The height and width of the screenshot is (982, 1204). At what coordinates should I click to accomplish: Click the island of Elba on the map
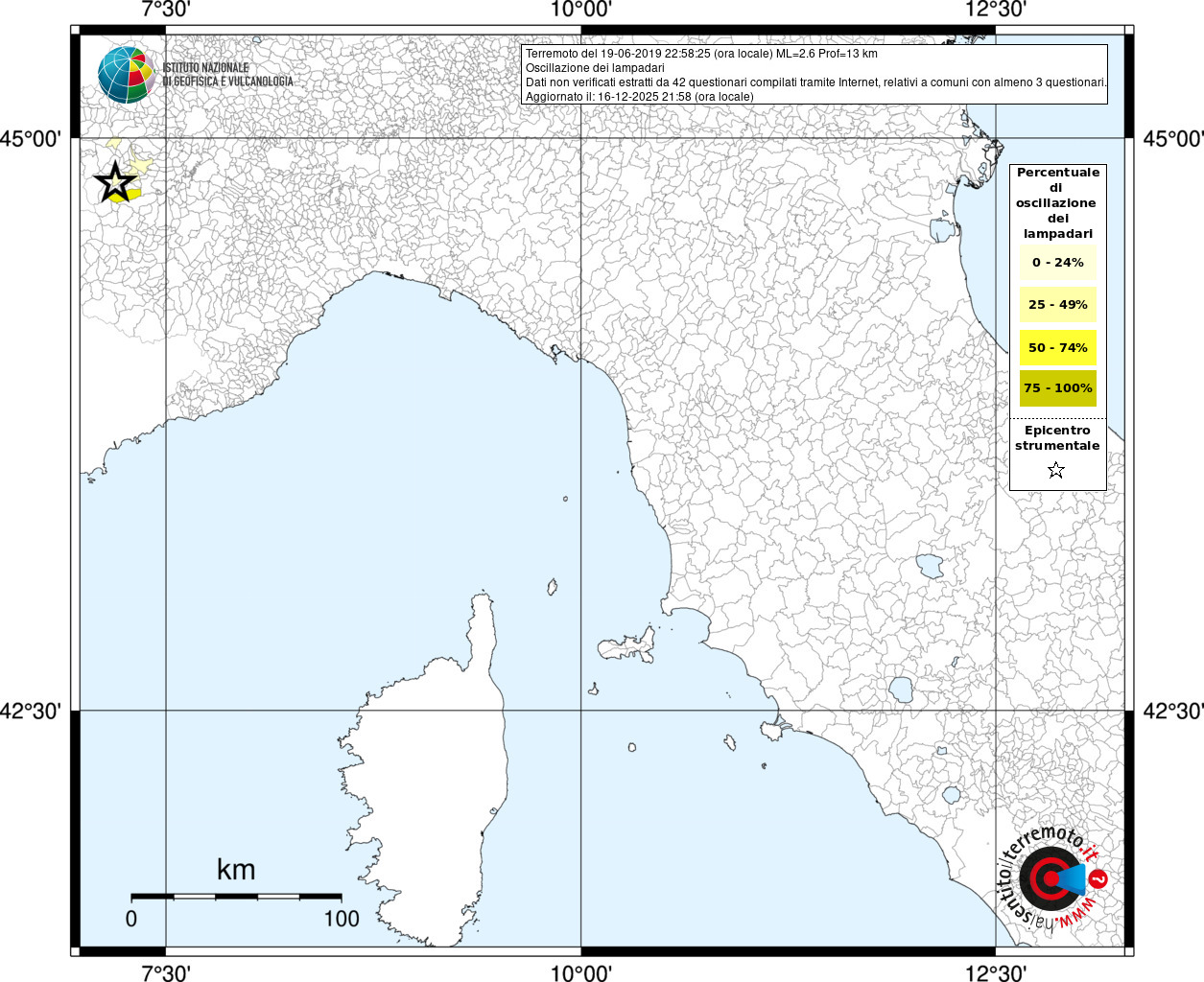click(x=626, y=646)
